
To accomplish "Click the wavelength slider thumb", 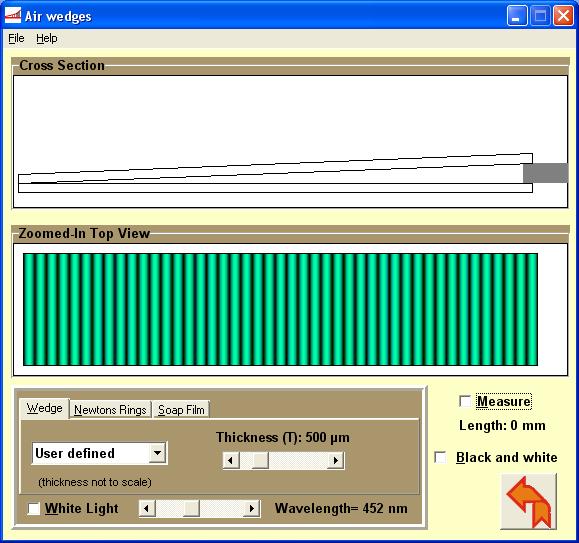I will point(191,509).
